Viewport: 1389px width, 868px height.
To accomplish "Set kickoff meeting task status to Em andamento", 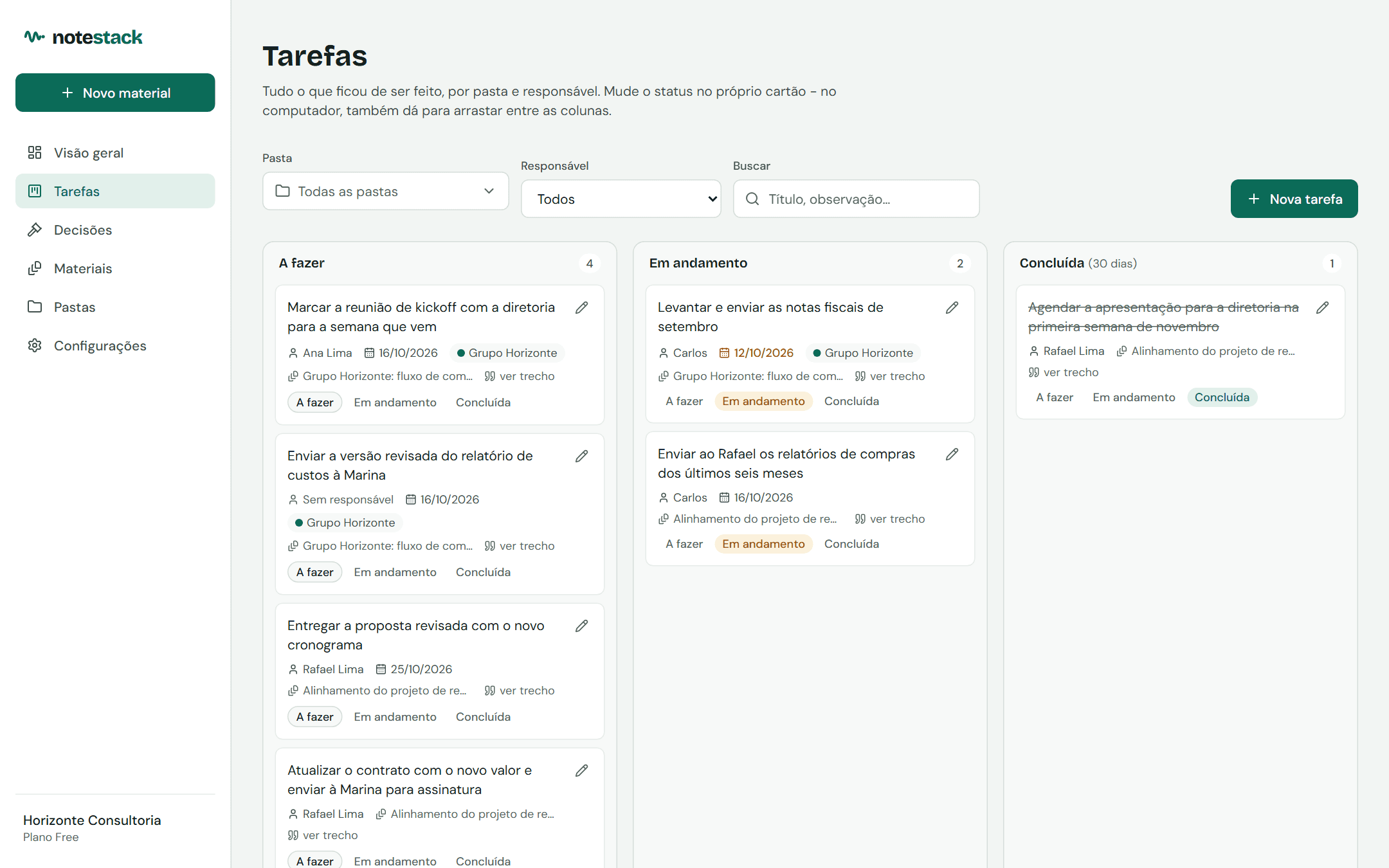I will coord(395,402).
